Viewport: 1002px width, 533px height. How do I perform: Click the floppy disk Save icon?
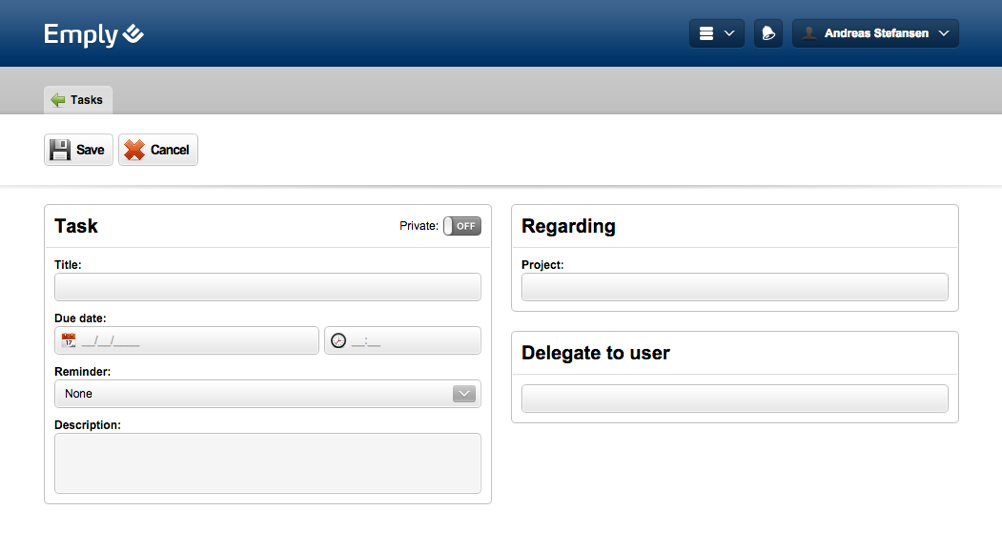[x=60, y=150]
